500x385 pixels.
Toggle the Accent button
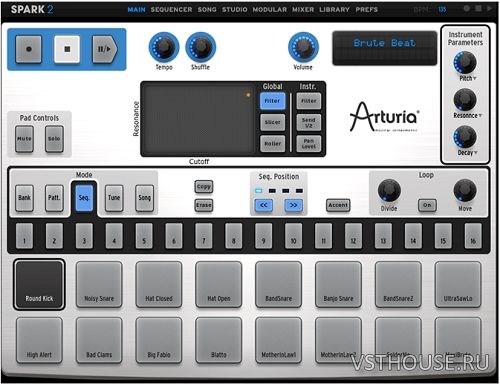338,205
